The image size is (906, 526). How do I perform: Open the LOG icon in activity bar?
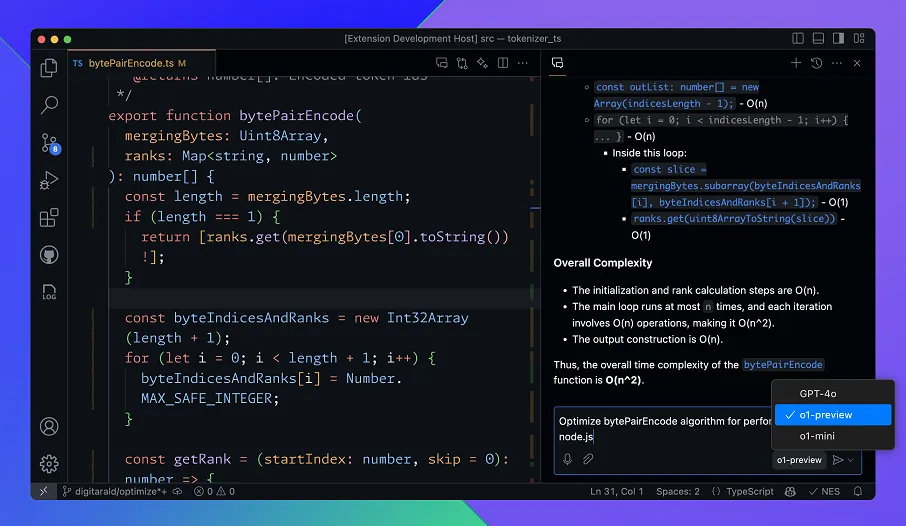(x=49, y=291)
